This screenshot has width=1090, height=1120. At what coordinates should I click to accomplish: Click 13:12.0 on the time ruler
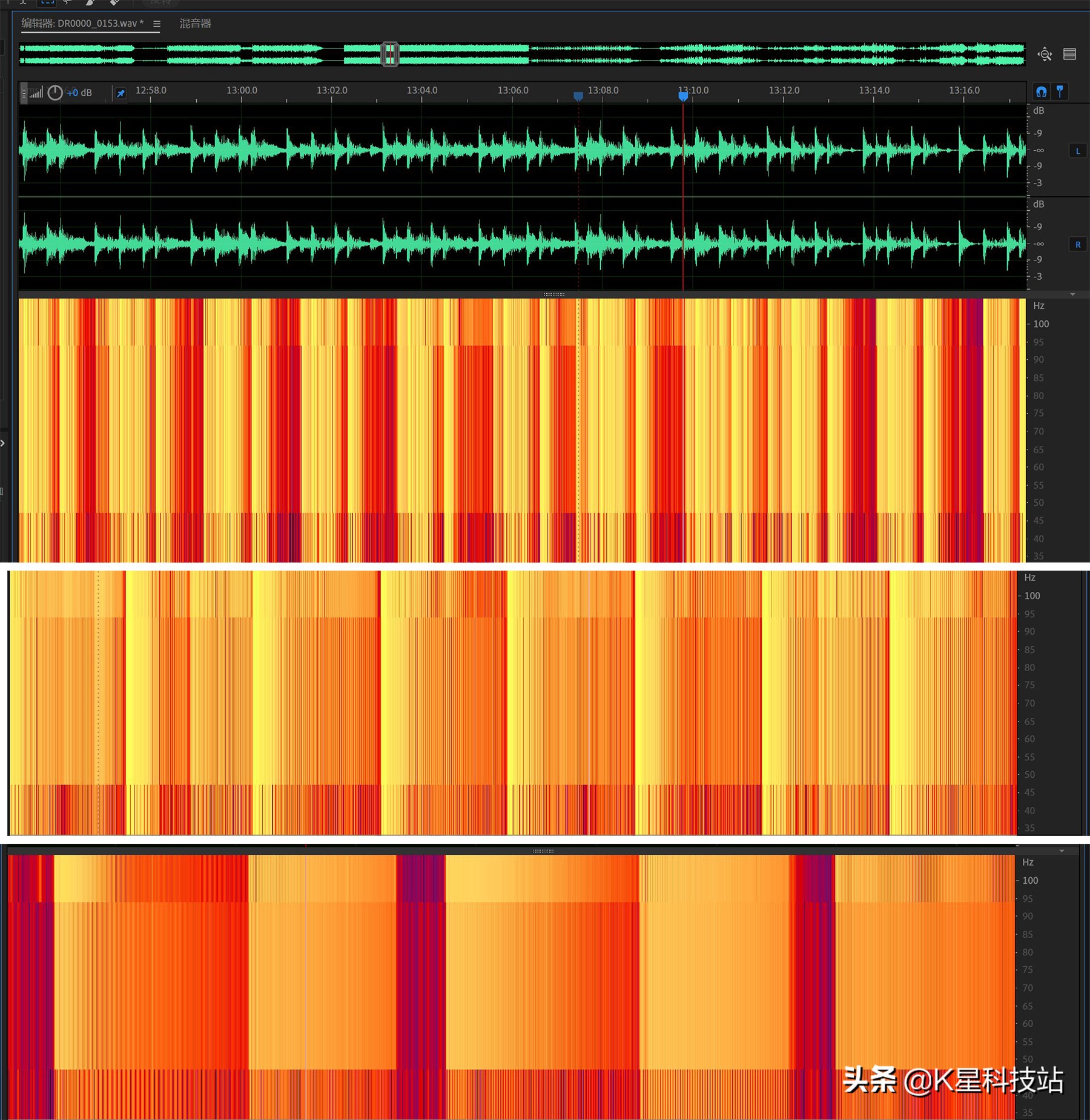pos(784,90)
